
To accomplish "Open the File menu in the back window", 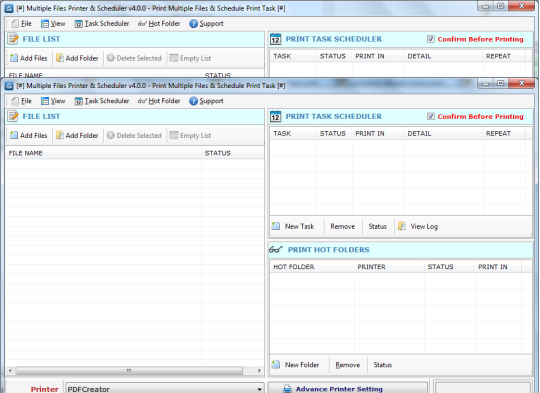I will click(21, 24).
